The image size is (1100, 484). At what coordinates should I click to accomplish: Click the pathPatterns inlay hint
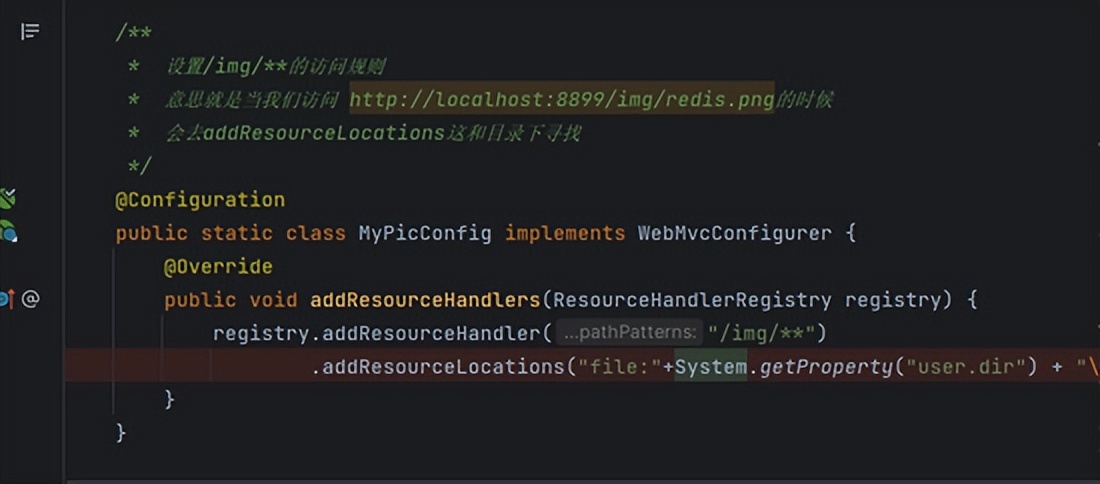point(629,333)
